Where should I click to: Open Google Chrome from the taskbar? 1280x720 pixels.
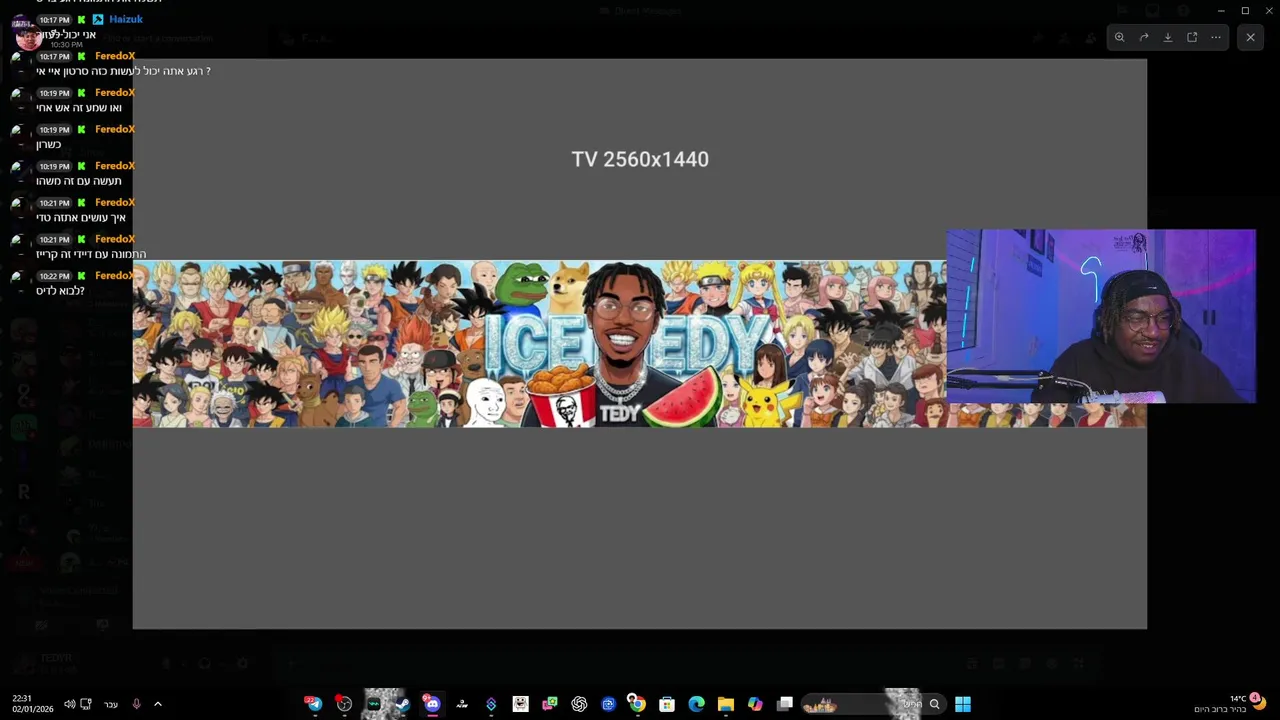636,704
